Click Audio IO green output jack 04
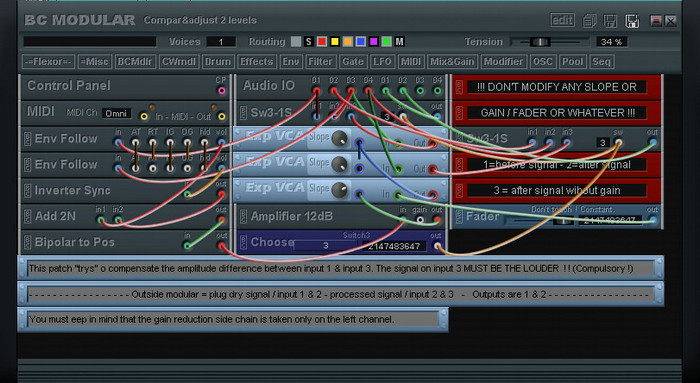The image size is (700, 383). tap(437, 91)
